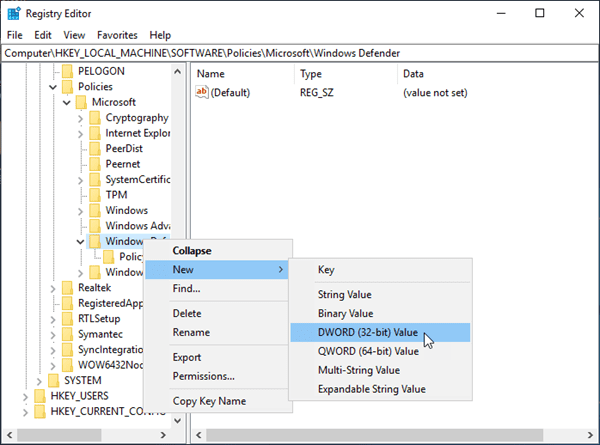Select QWORD (64-bit) Value
This screenshot has height=445, width=600.
(380, 351)
